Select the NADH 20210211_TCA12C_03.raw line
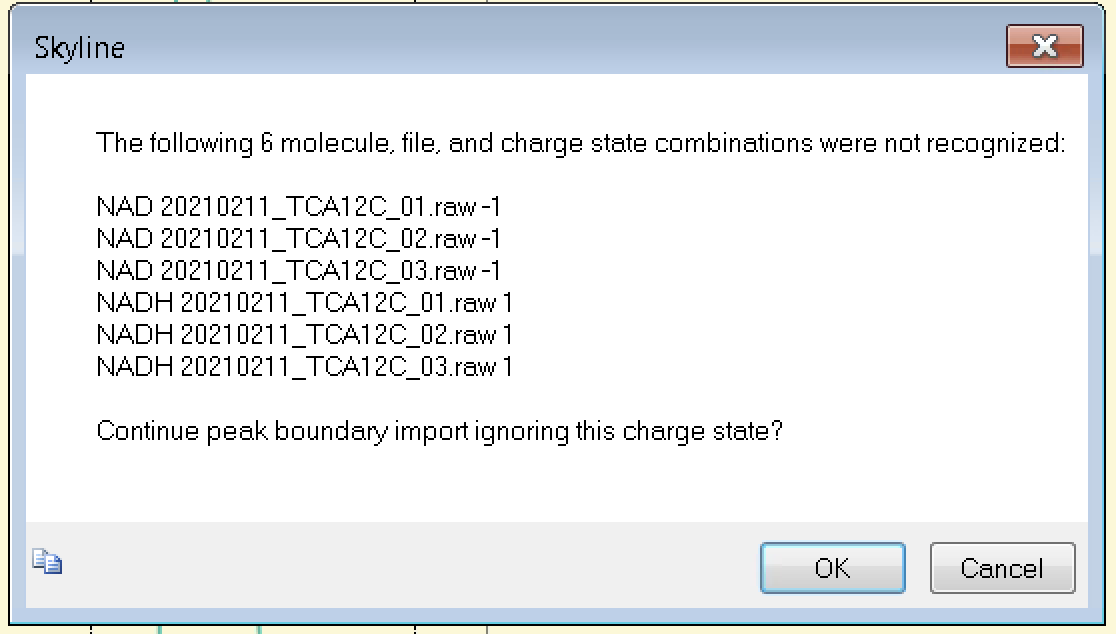1116x634 pixels. 304,367
